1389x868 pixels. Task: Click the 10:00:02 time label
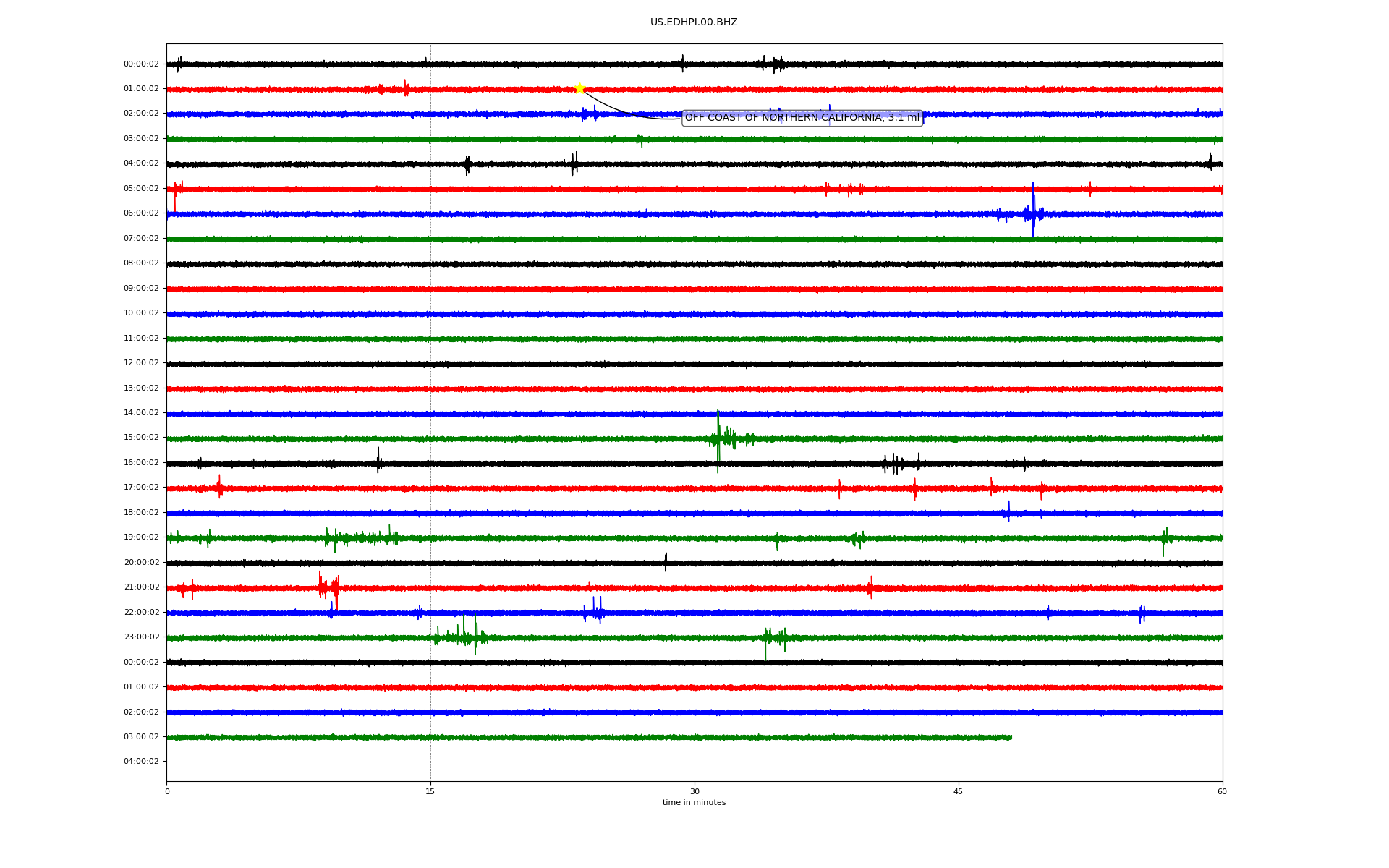tap(141, 312)
